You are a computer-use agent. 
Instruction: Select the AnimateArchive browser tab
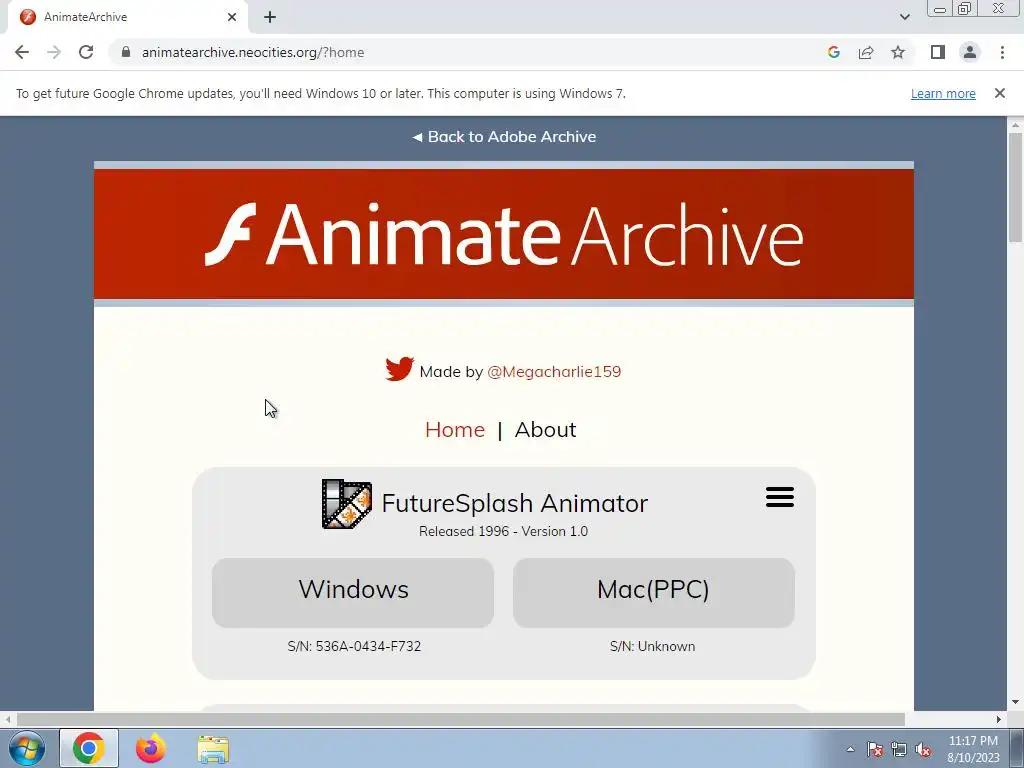[127, 17]
